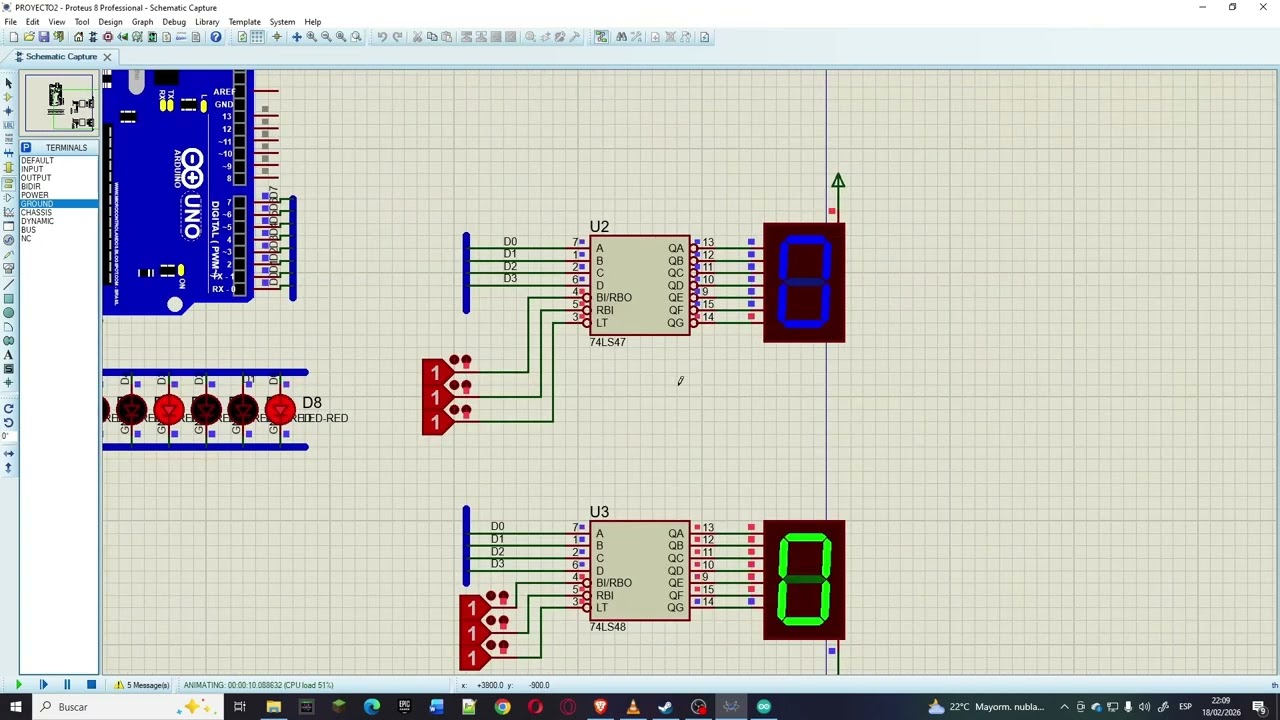Pause the running simulation
Screen dimensions: 1280x720
67,685
